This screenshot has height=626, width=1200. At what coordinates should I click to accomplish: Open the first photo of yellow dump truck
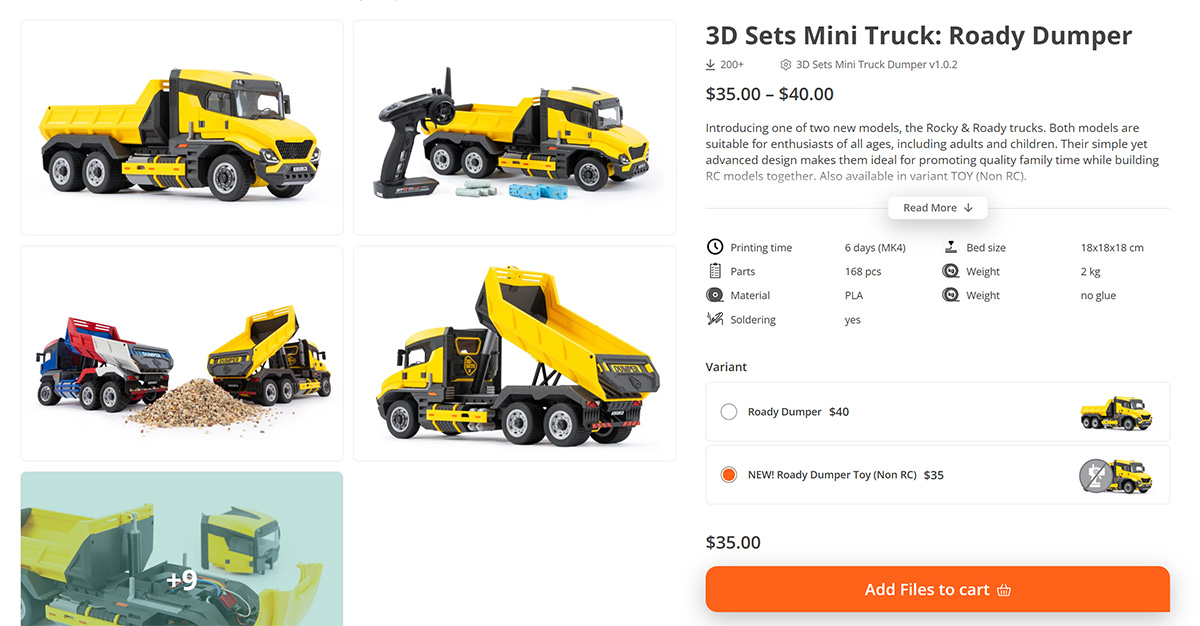click(x=182, y=128)
